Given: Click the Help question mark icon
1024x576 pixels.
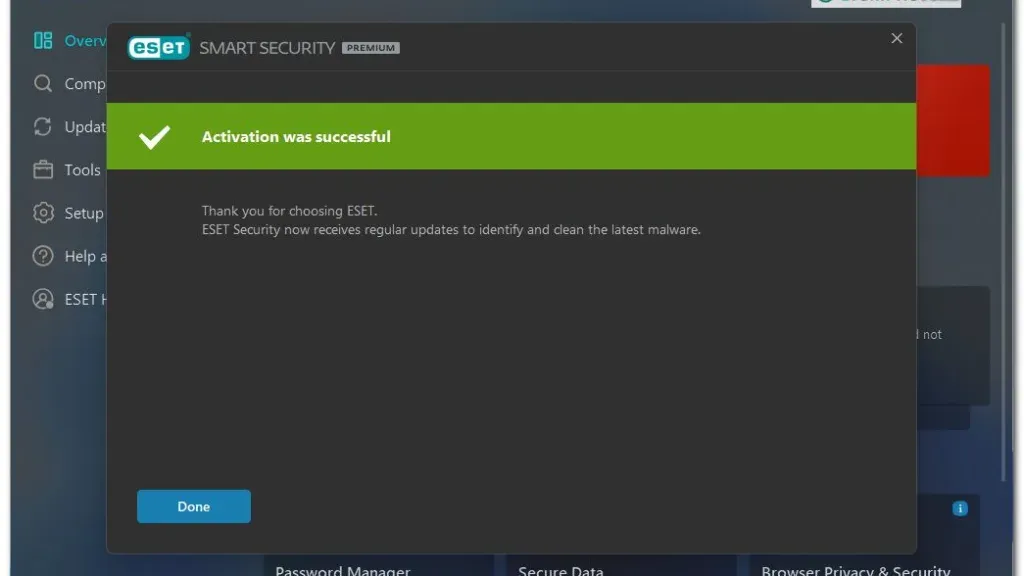Looking at the screenshot, I should tap(43, 256).
